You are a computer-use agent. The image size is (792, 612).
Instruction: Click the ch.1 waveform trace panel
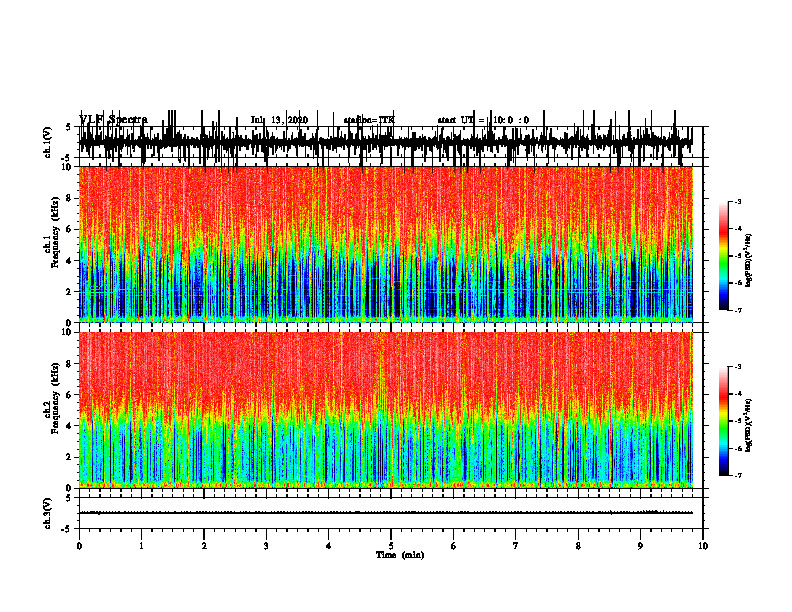click(390, 142)
